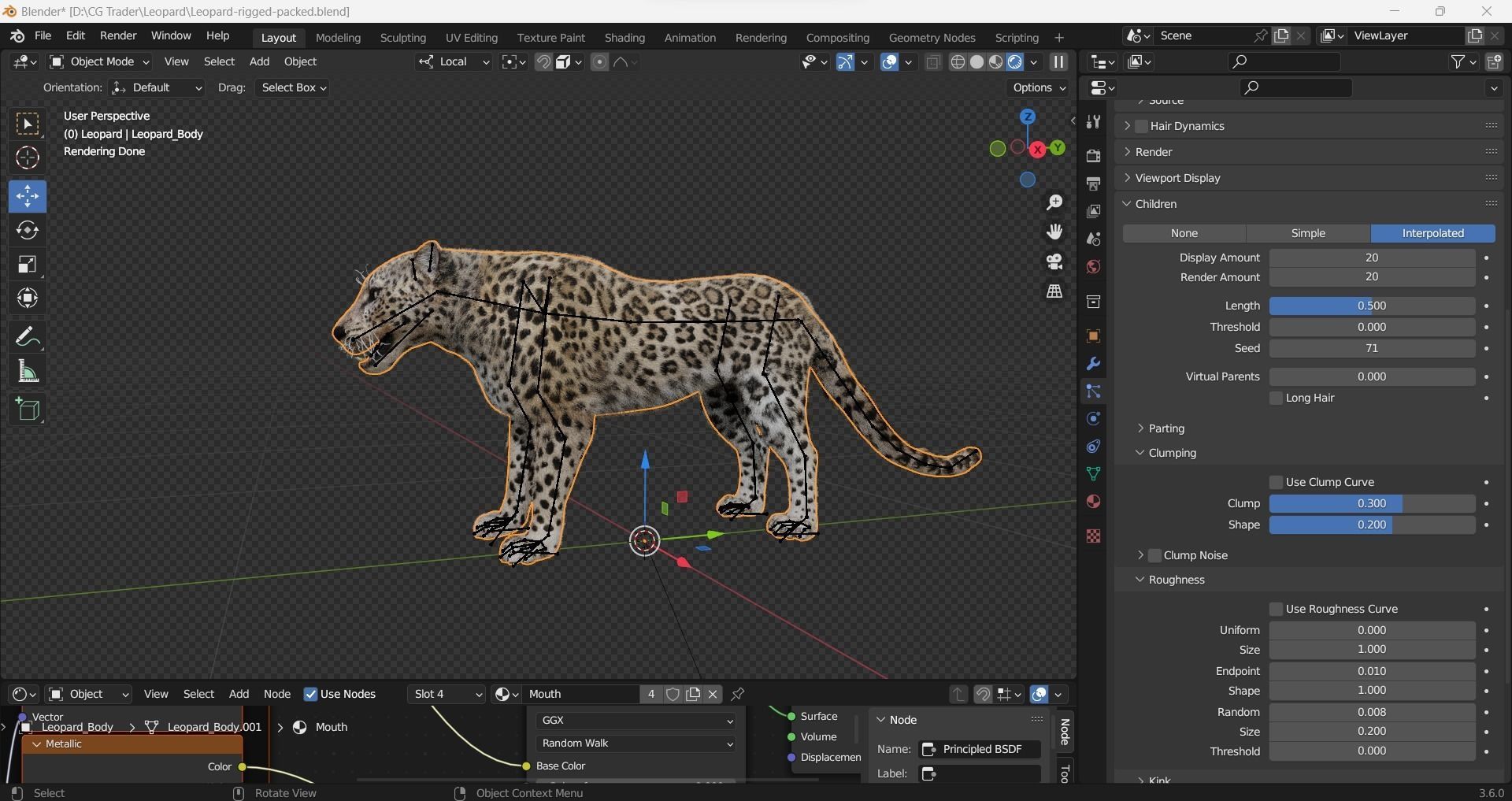The image size is (1512, 801).
Task: Open the GGX distribution dropdown
Action: [636, 720]
